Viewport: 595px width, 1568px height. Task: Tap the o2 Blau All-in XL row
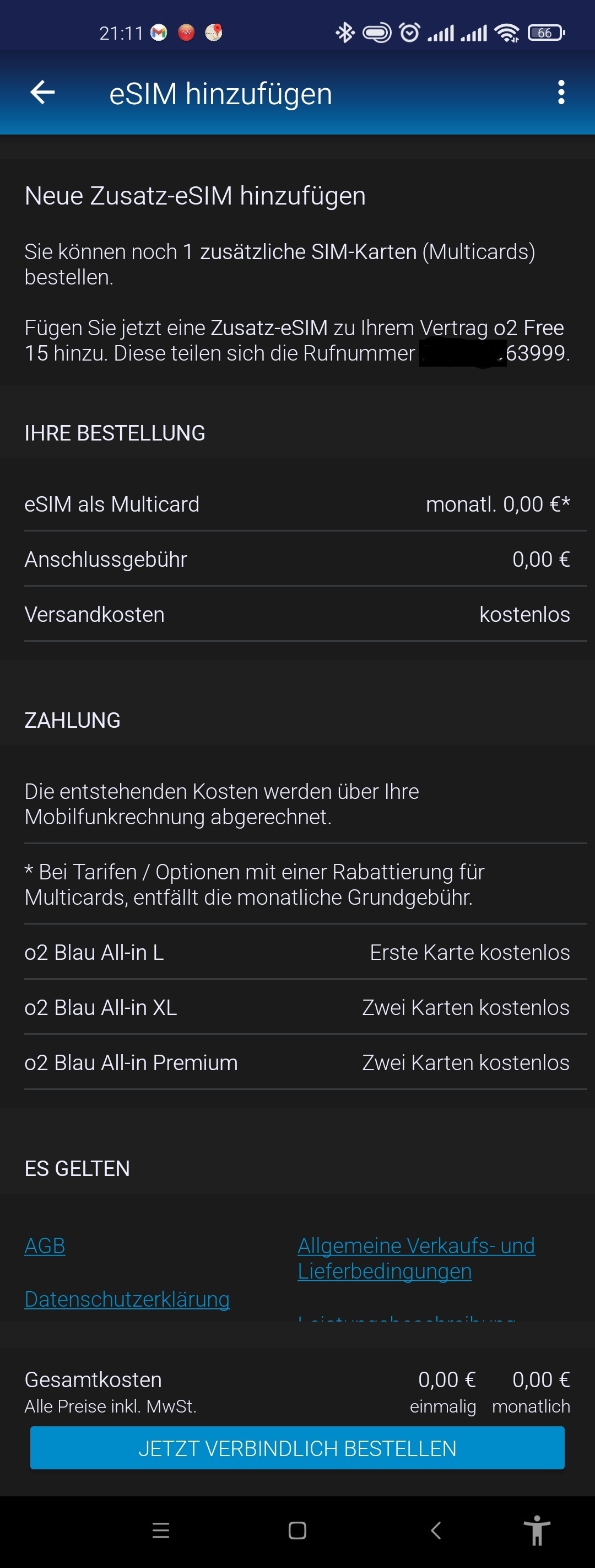[x=297, y=1007]
